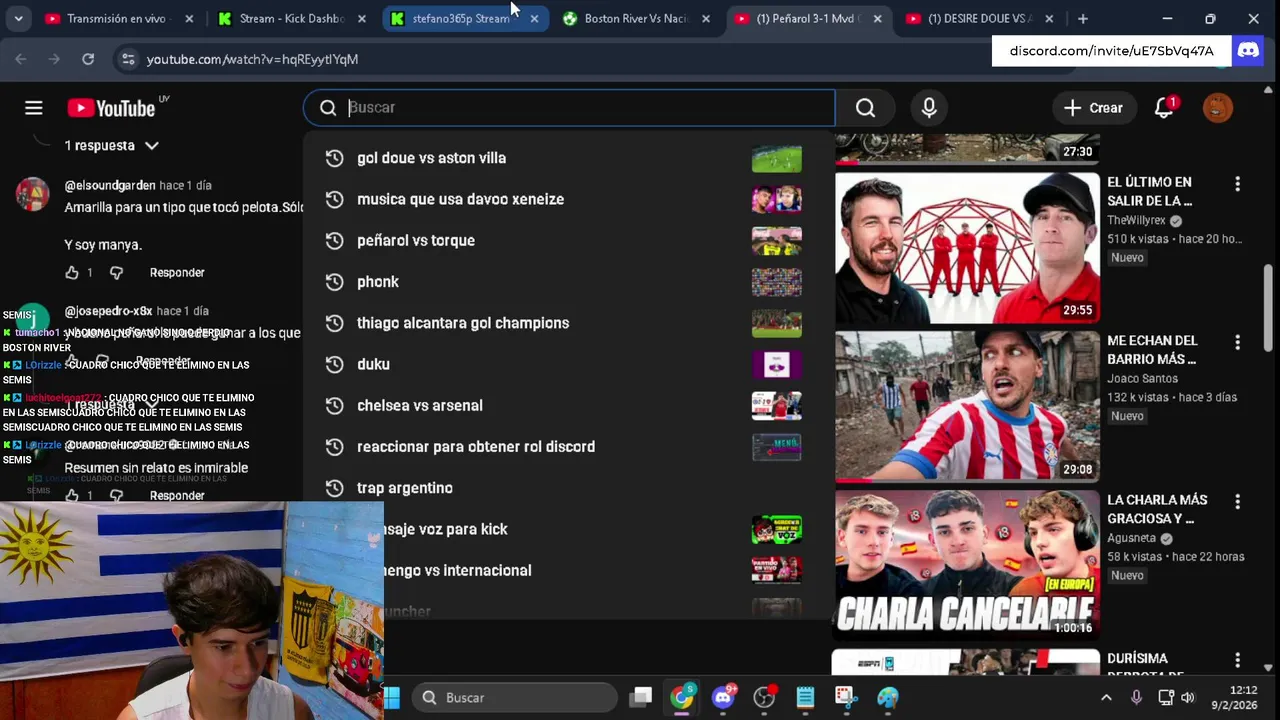Viewport: 1280px width, 720px height.
Task: View site information beside the URL
Action: click(x=128, y=59)
